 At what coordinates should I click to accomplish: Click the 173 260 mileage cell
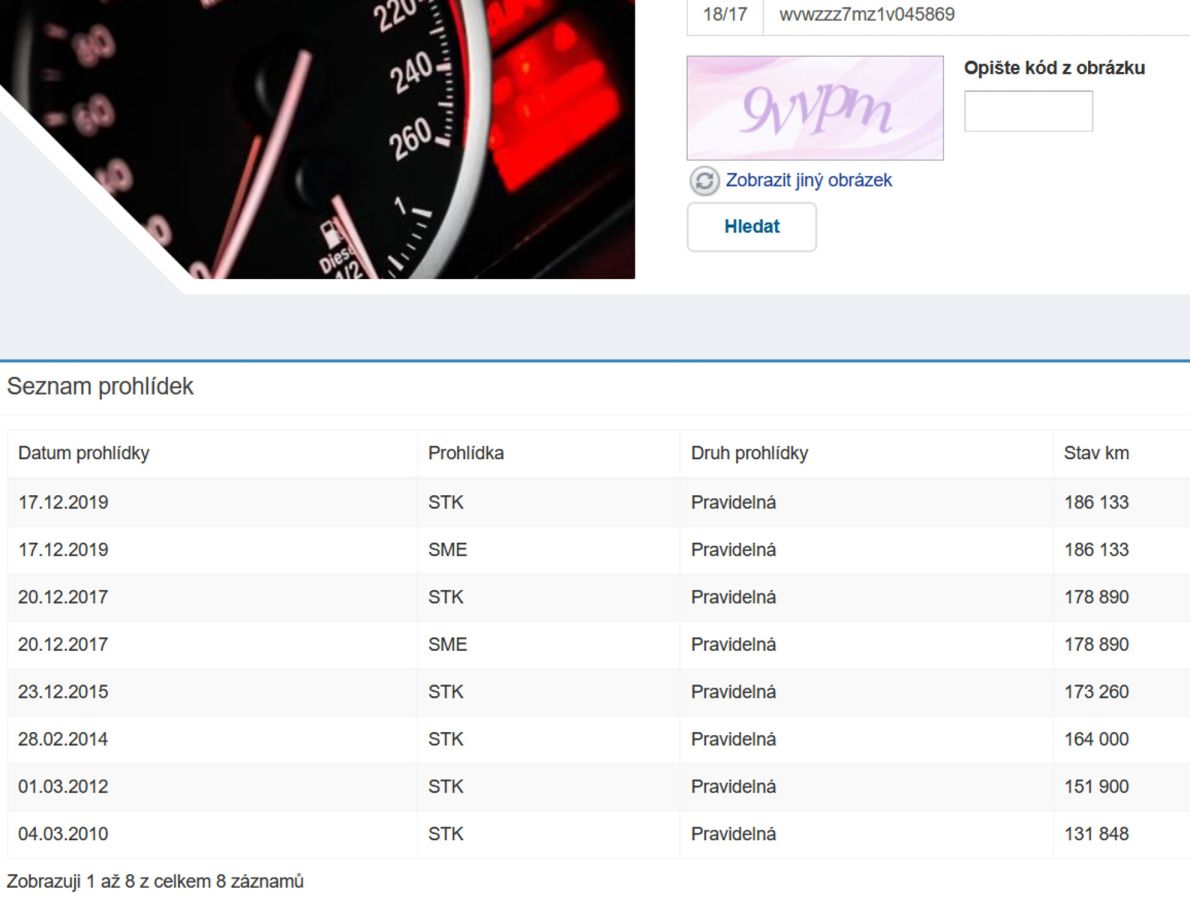(1096, 692)
